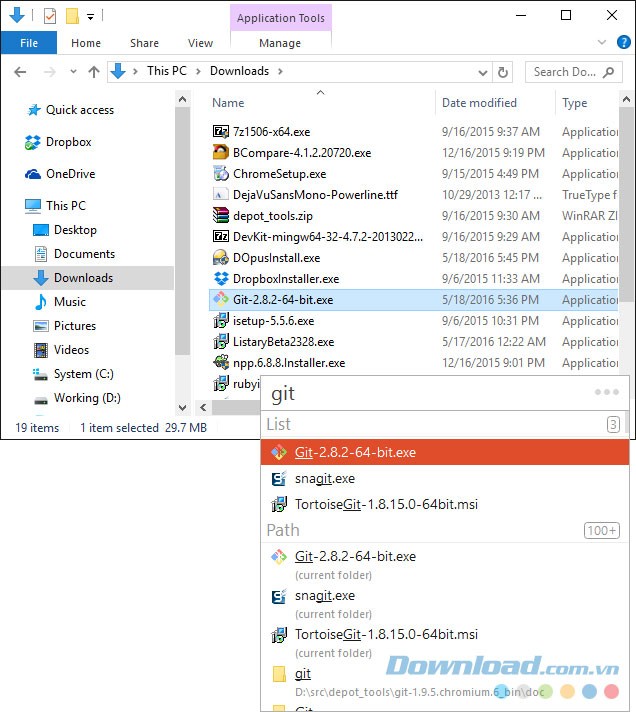Select snagit.exe in Listary List section

pyautogui.click(x=445, y=479)
